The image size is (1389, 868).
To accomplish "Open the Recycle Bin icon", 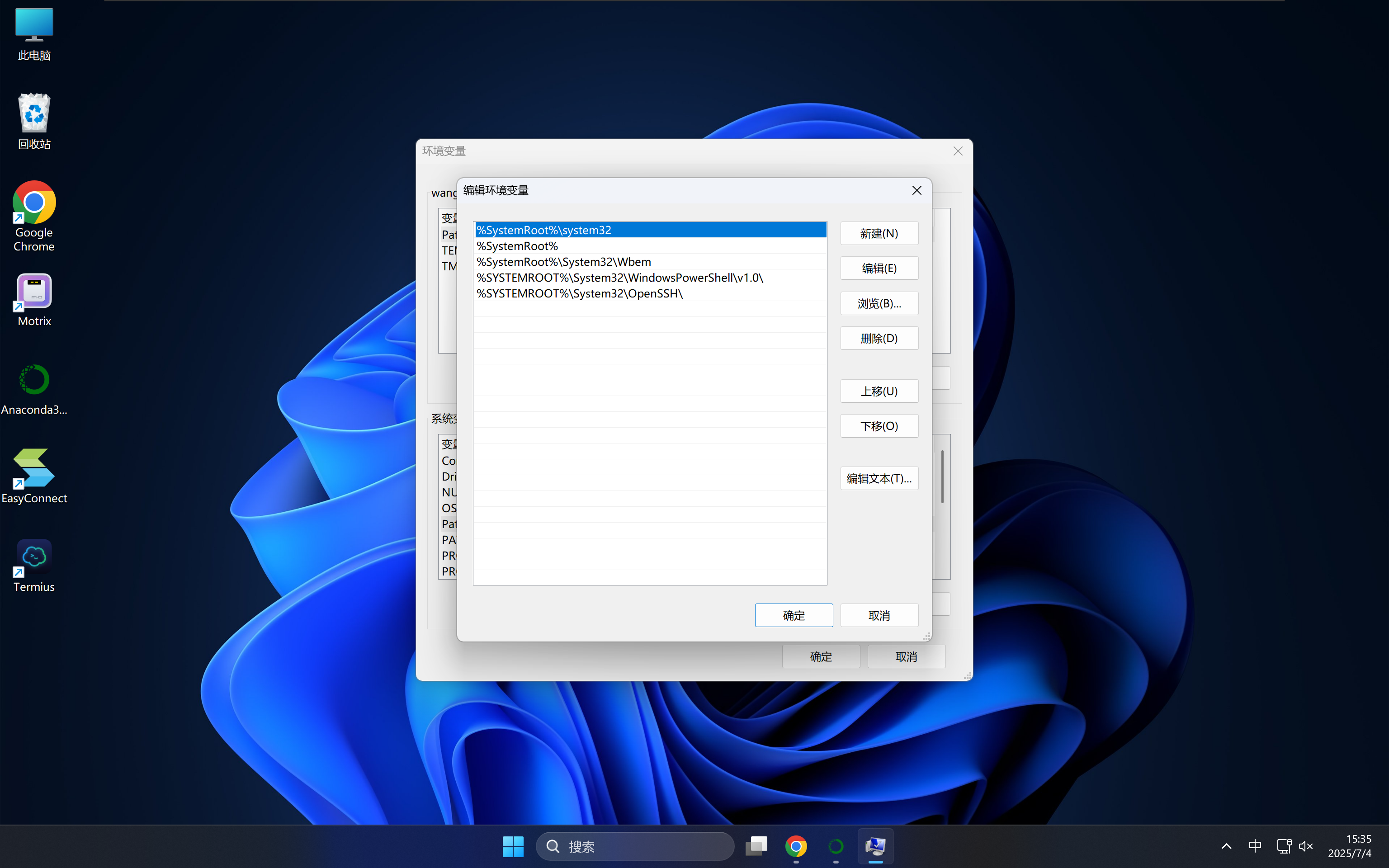I will (34, 114).
